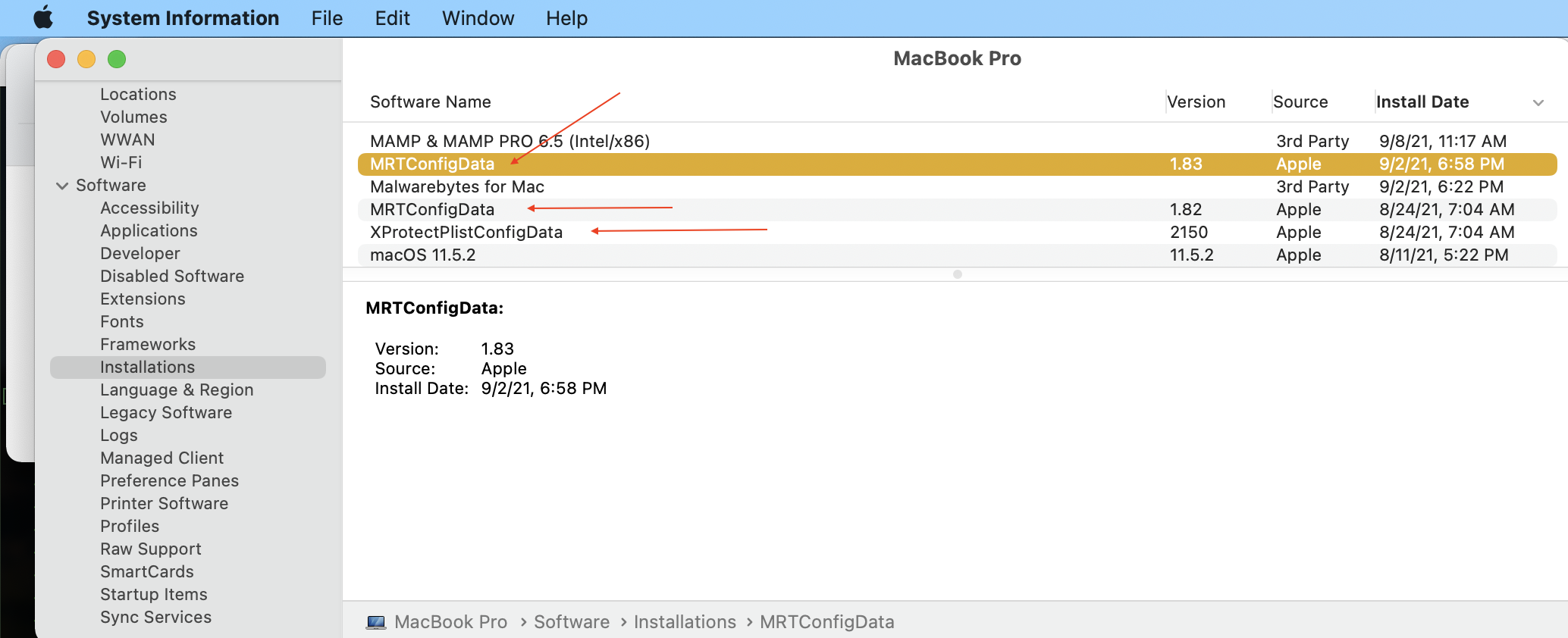Select SmartCards in the sidebar
Viewport: 1568px width, 638px height.
[147, 571]
